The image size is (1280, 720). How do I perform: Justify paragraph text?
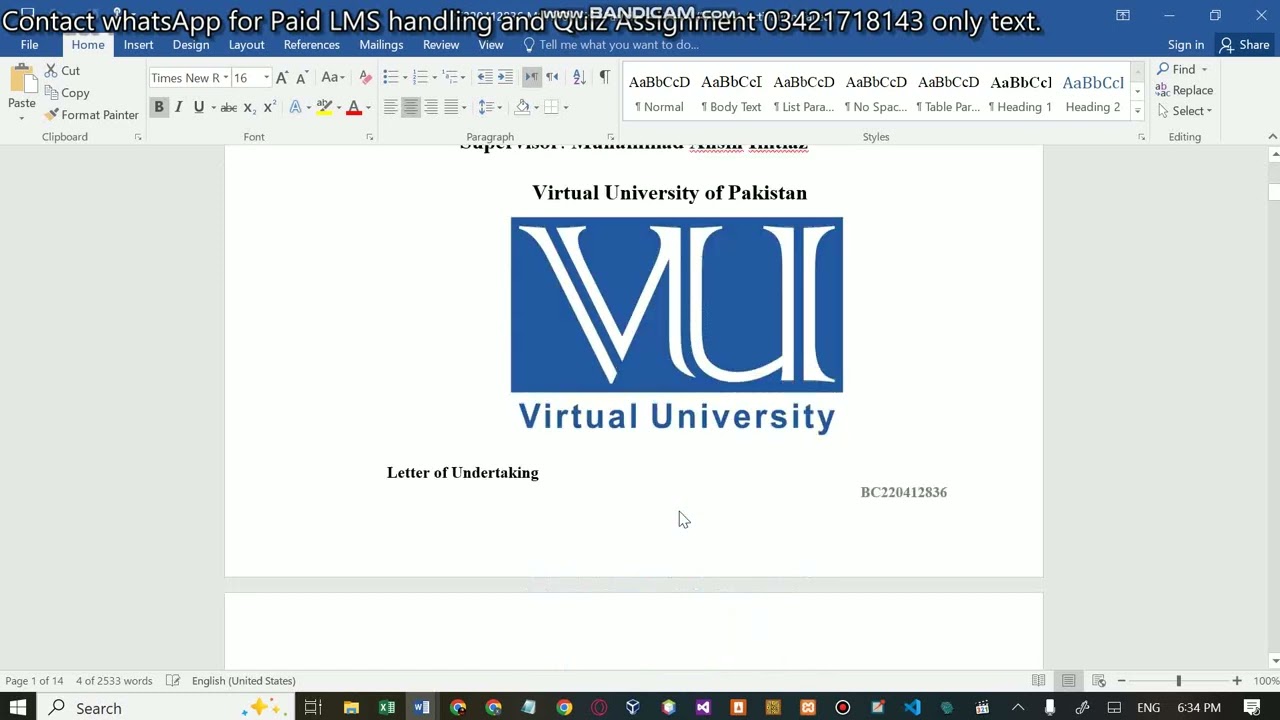point(451,107)
